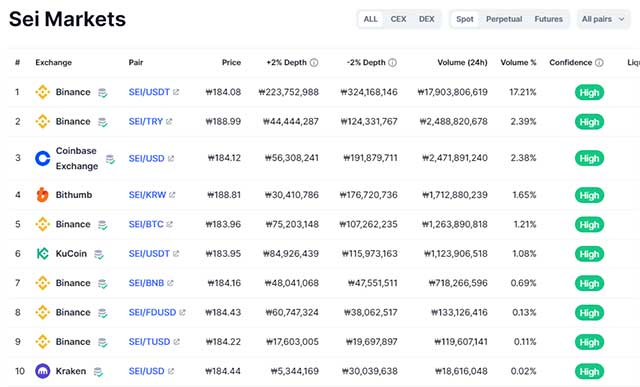Click the Kraken exchange name
Viewport: 640px width, 387px height.
[x=71, y=371]
